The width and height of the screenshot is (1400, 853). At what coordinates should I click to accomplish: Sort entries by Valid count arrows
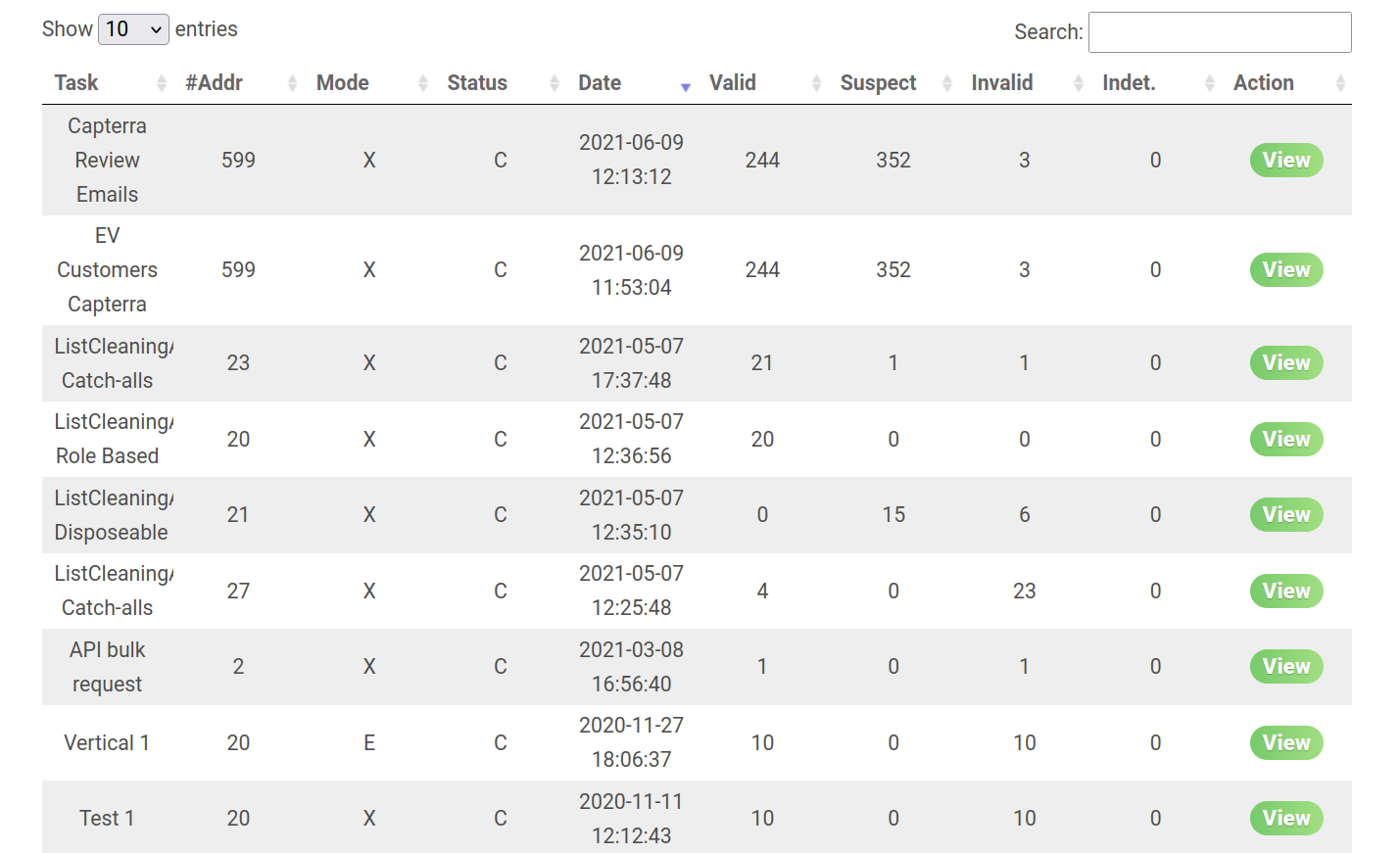click(x=816, y=84)
